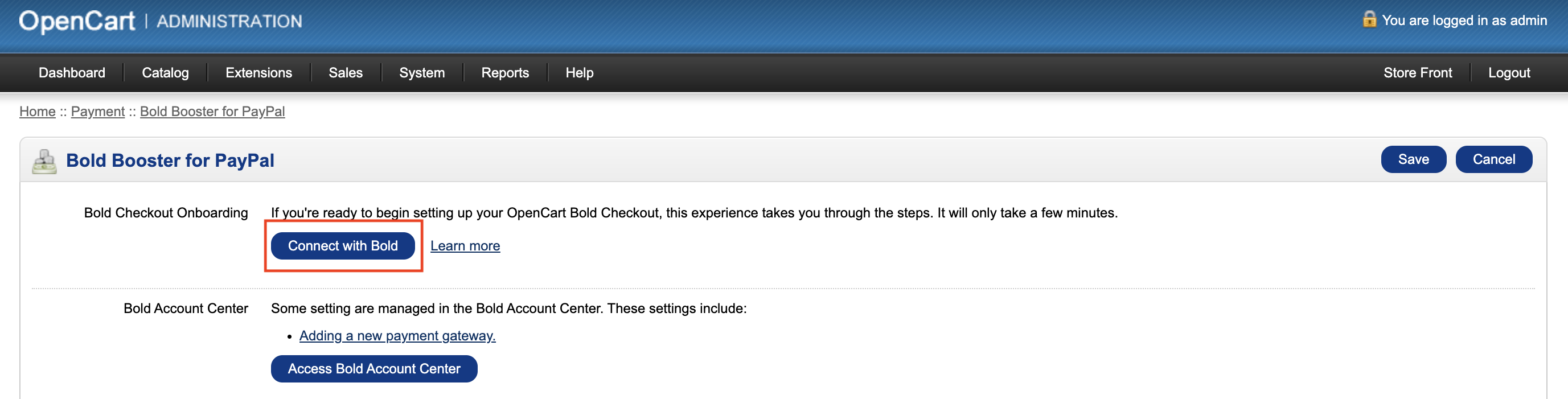Open the Learn more link
The height and width of the screenshot is (399, 1568).
[x=465, y=246]
